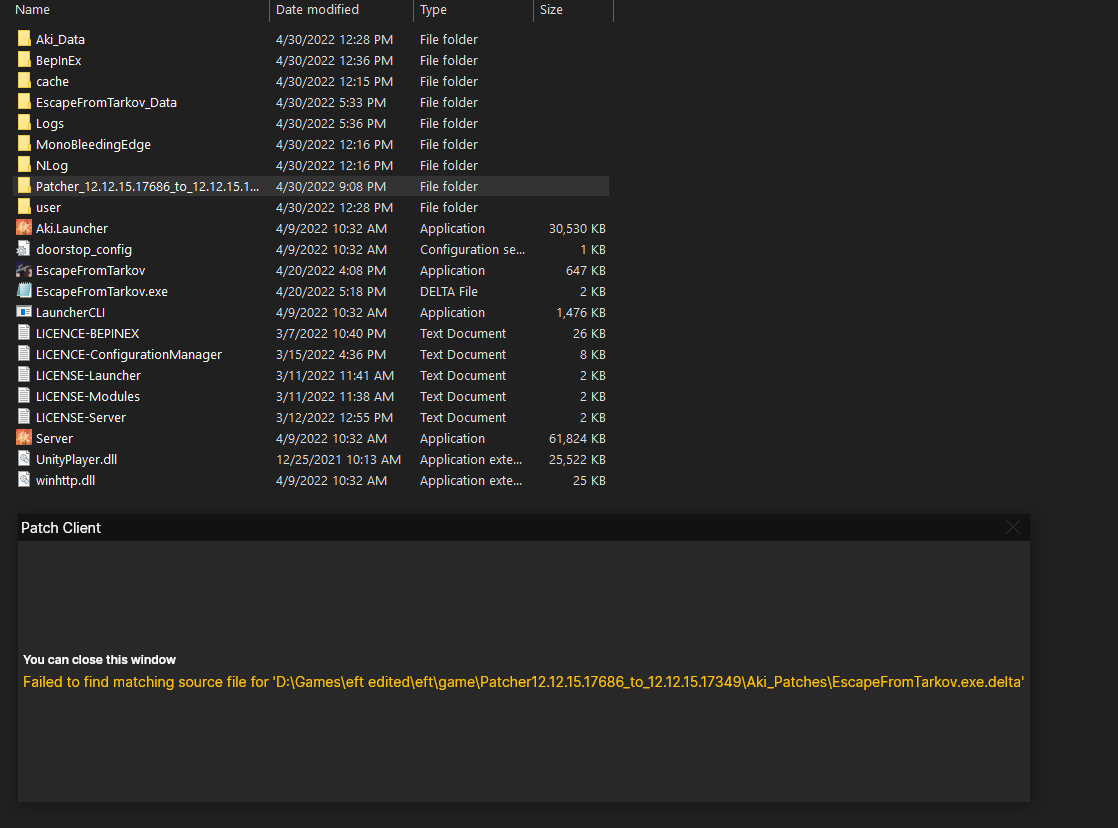
Task: Click the 4/30/2022 9:08 PM date cell
Action: [x=331, y=187]
